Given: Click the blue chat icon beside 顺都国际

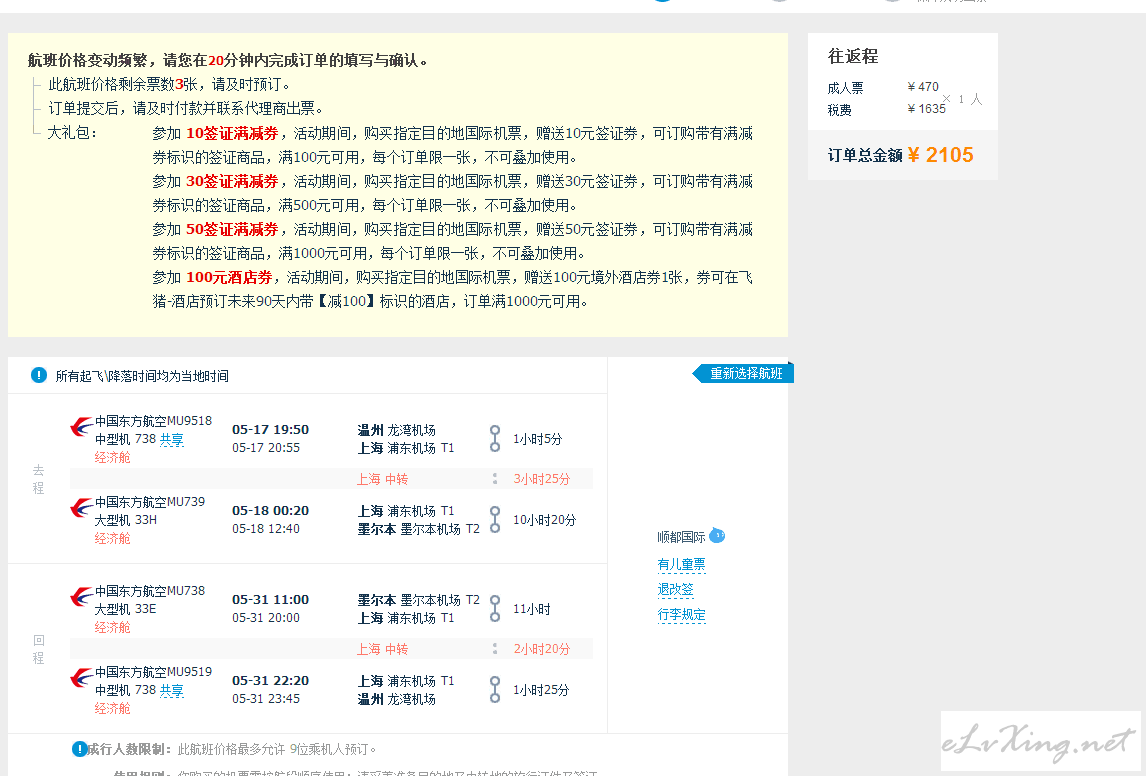Looking at the screenshot, I should pos(718,536).
